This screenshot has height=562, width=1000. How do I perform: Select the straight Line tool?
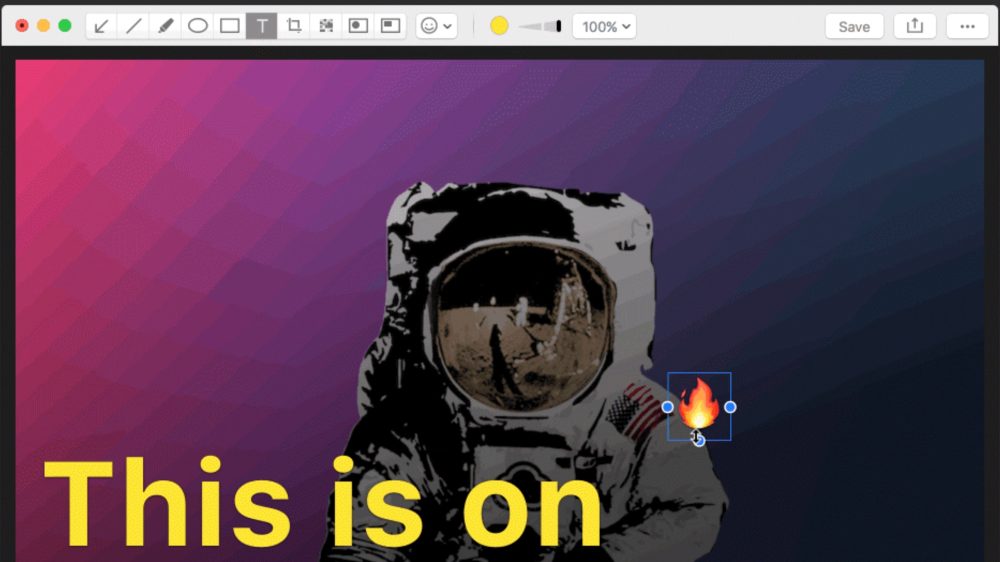coord(133,26)
